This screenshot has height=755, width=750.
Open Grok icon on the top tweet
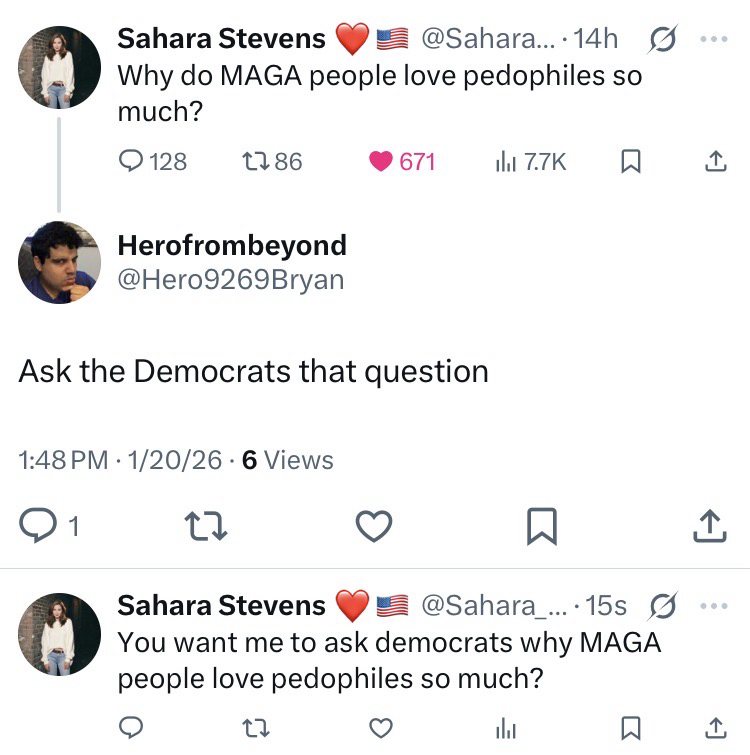click(661, 40)
